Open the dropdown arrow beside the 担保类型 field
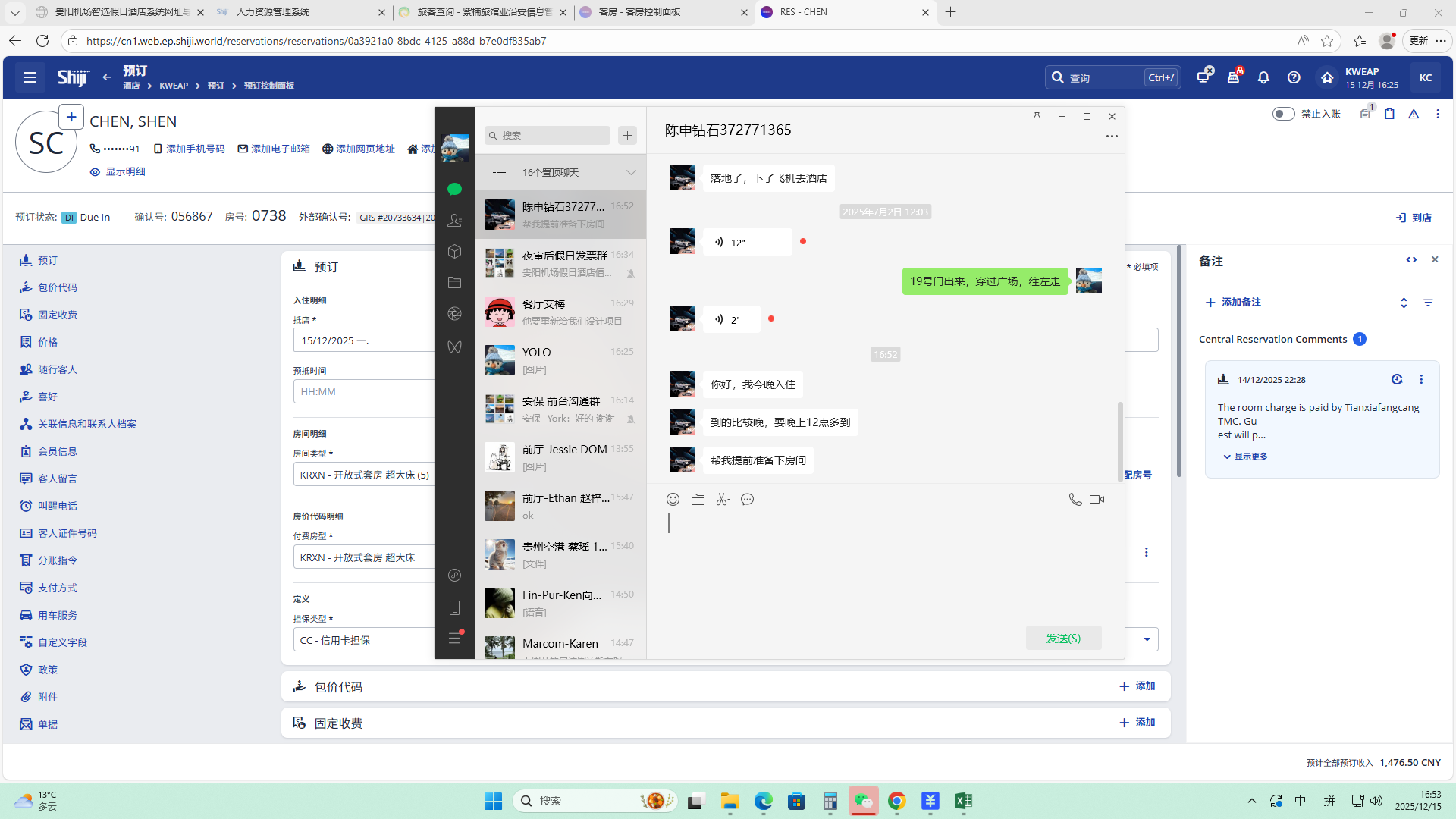This screenshot has width=1456, height=819. [x=1147, y=639]
